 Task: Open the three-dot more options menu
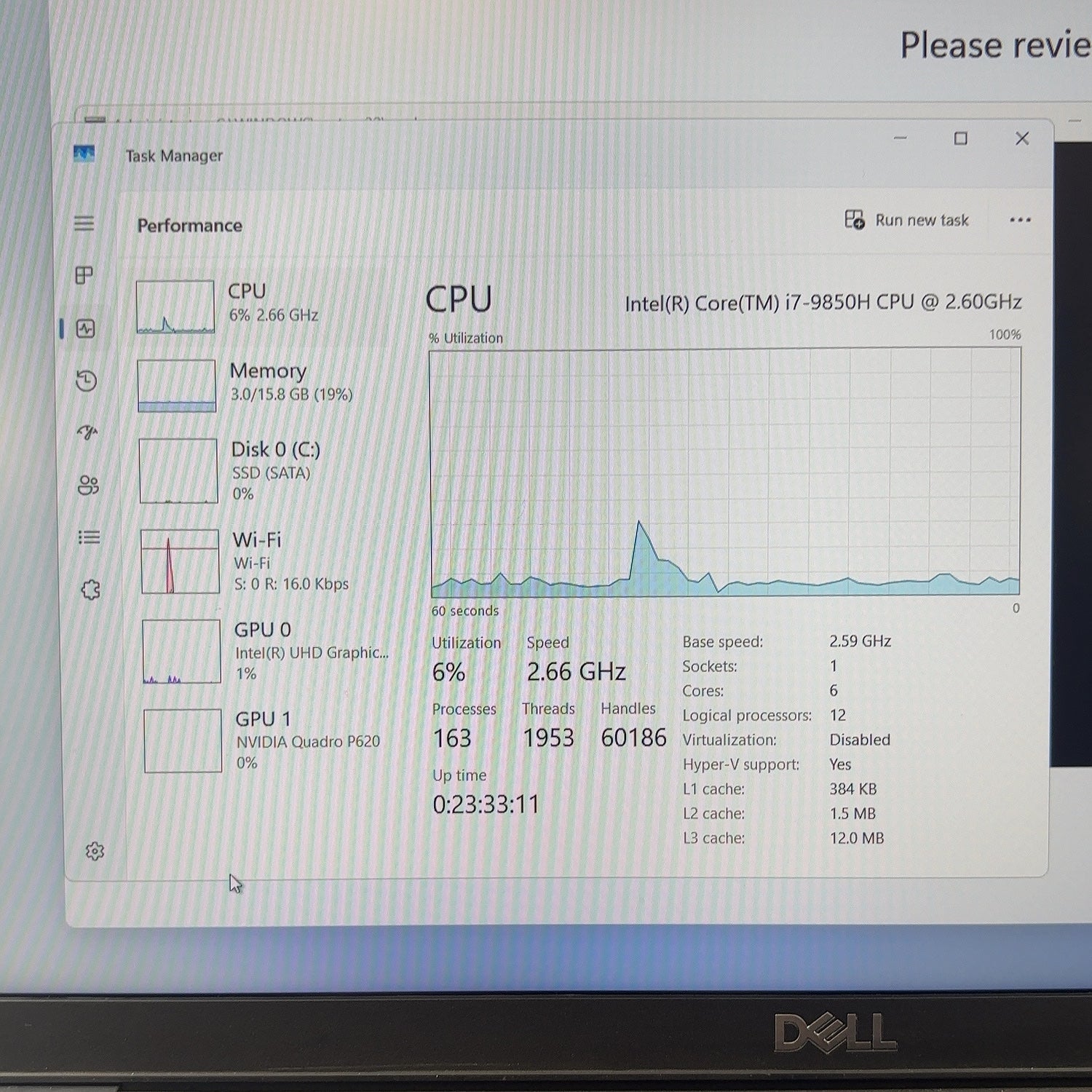(1020, 220)
